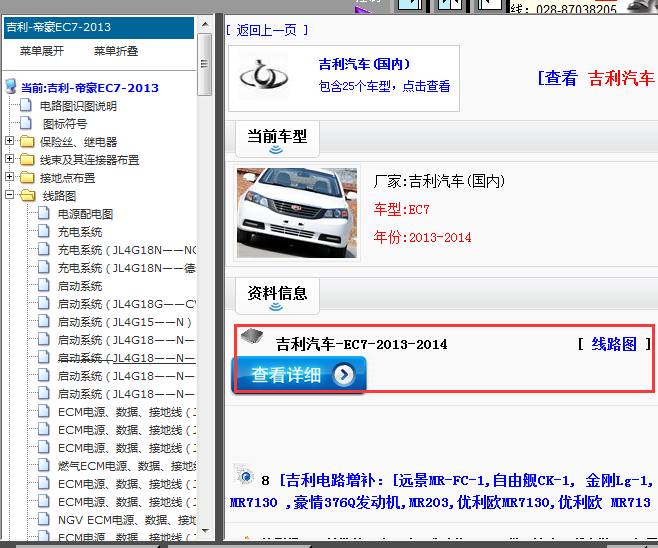The width and height of the screenshot is (658, 548).
Task: Click the 车型:EC7 red text
Action: pos(402,209)
